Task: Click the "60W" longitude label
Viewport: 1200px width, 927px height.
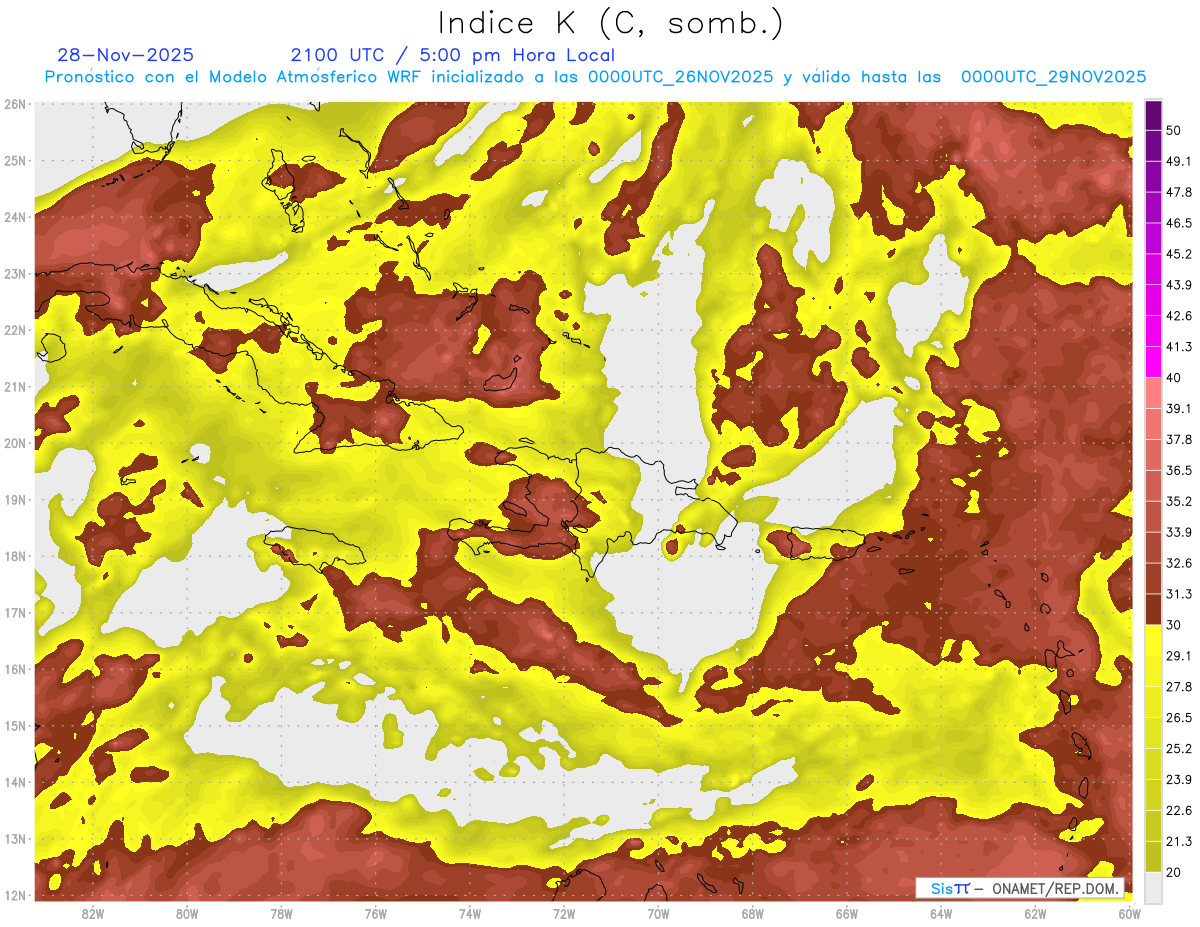Action: coord(1129,914)
